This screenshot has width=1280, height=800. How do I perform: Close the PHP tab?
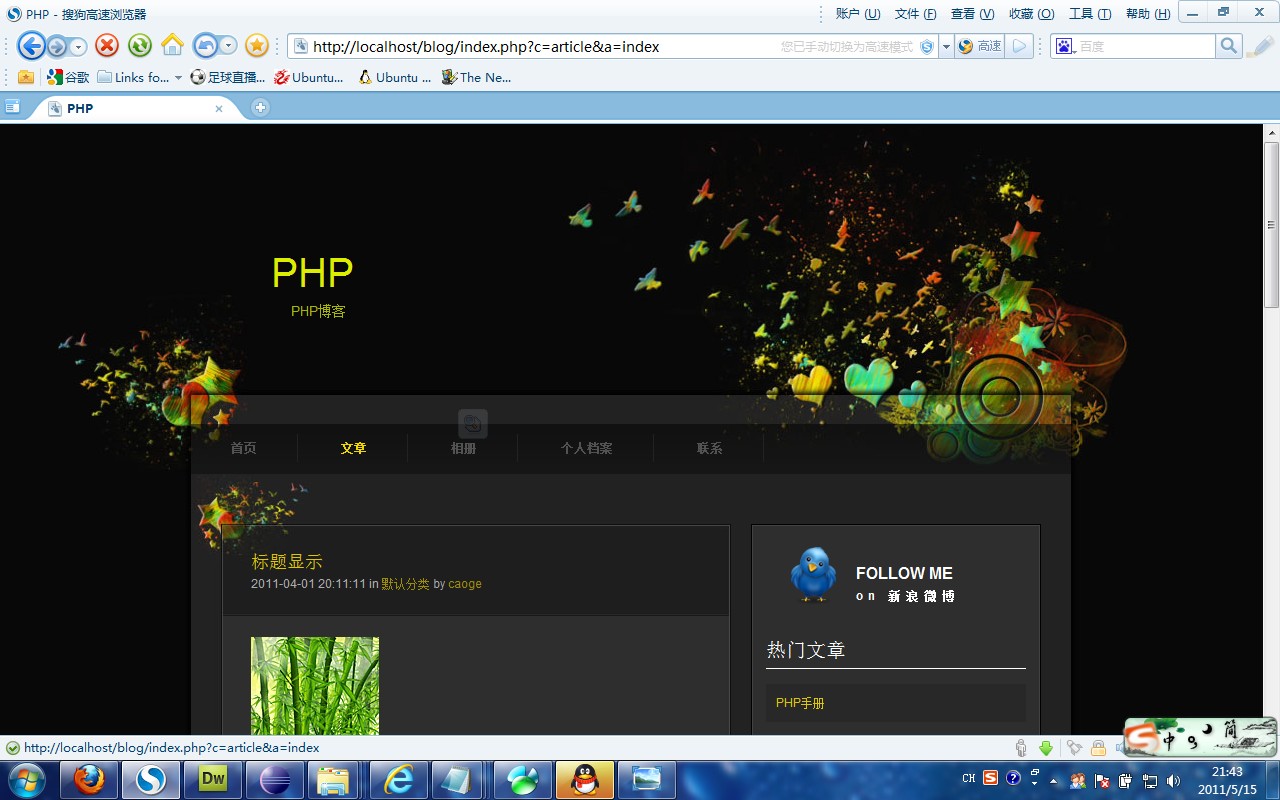coord(219,109)
